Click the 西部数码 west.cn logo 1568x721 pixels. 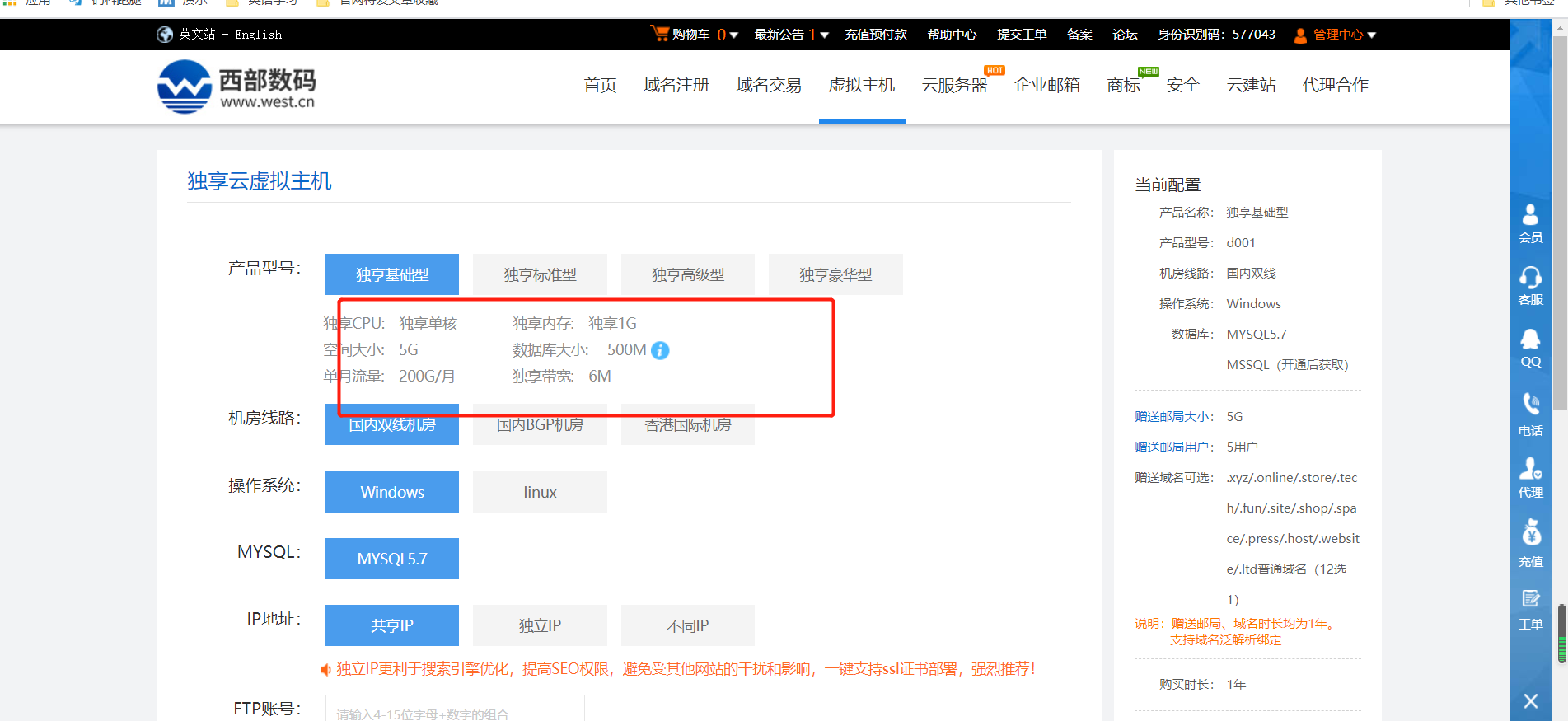pos(236,87)
